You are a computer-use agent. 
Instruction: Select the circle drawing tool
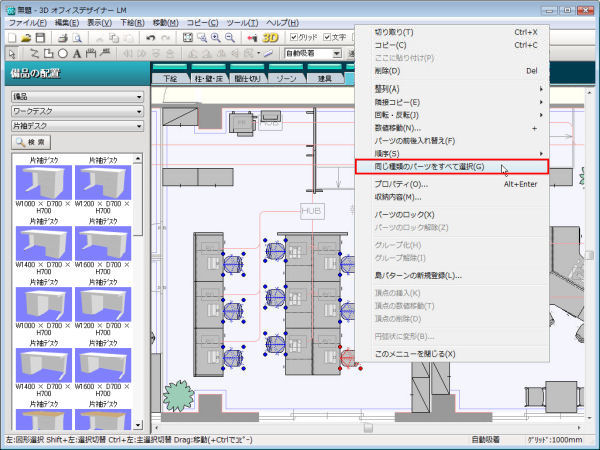click(x=63, y=53)
